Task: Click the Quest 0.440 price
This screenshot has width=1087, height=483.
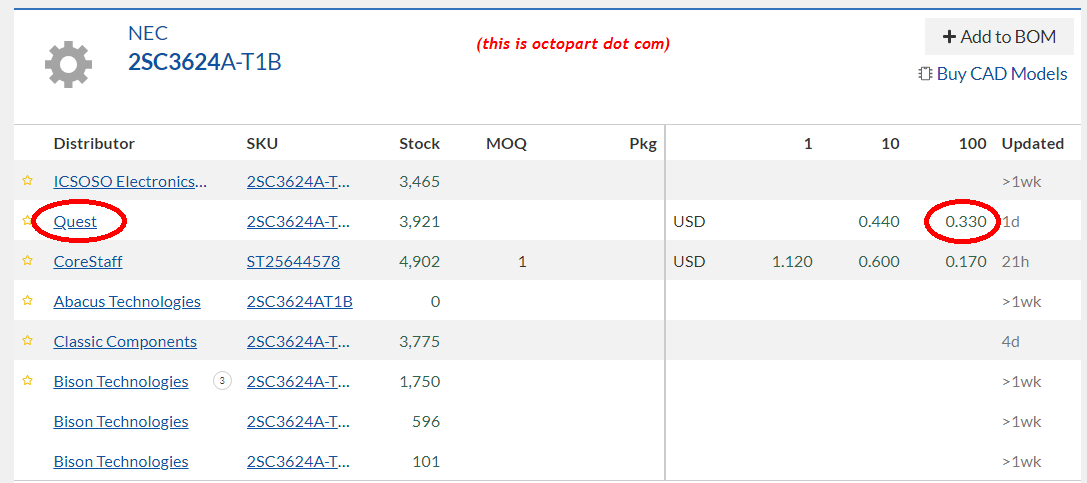Action: point(879,222)
